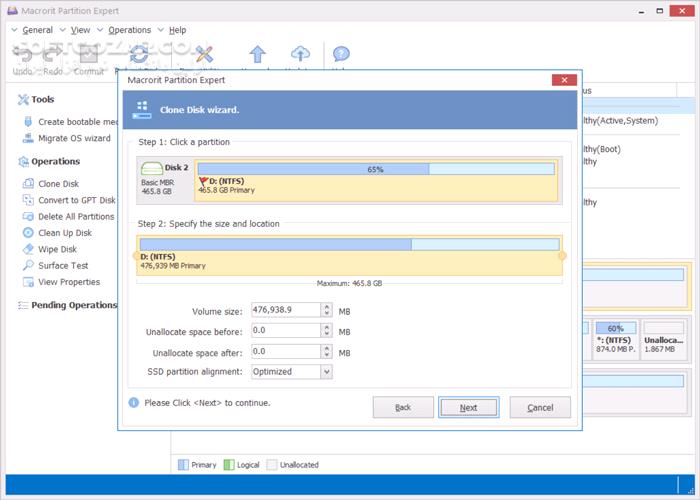The width and height of the screenshot is (700, 500).
Task: Open the View menu
Action: pos(80,30)
